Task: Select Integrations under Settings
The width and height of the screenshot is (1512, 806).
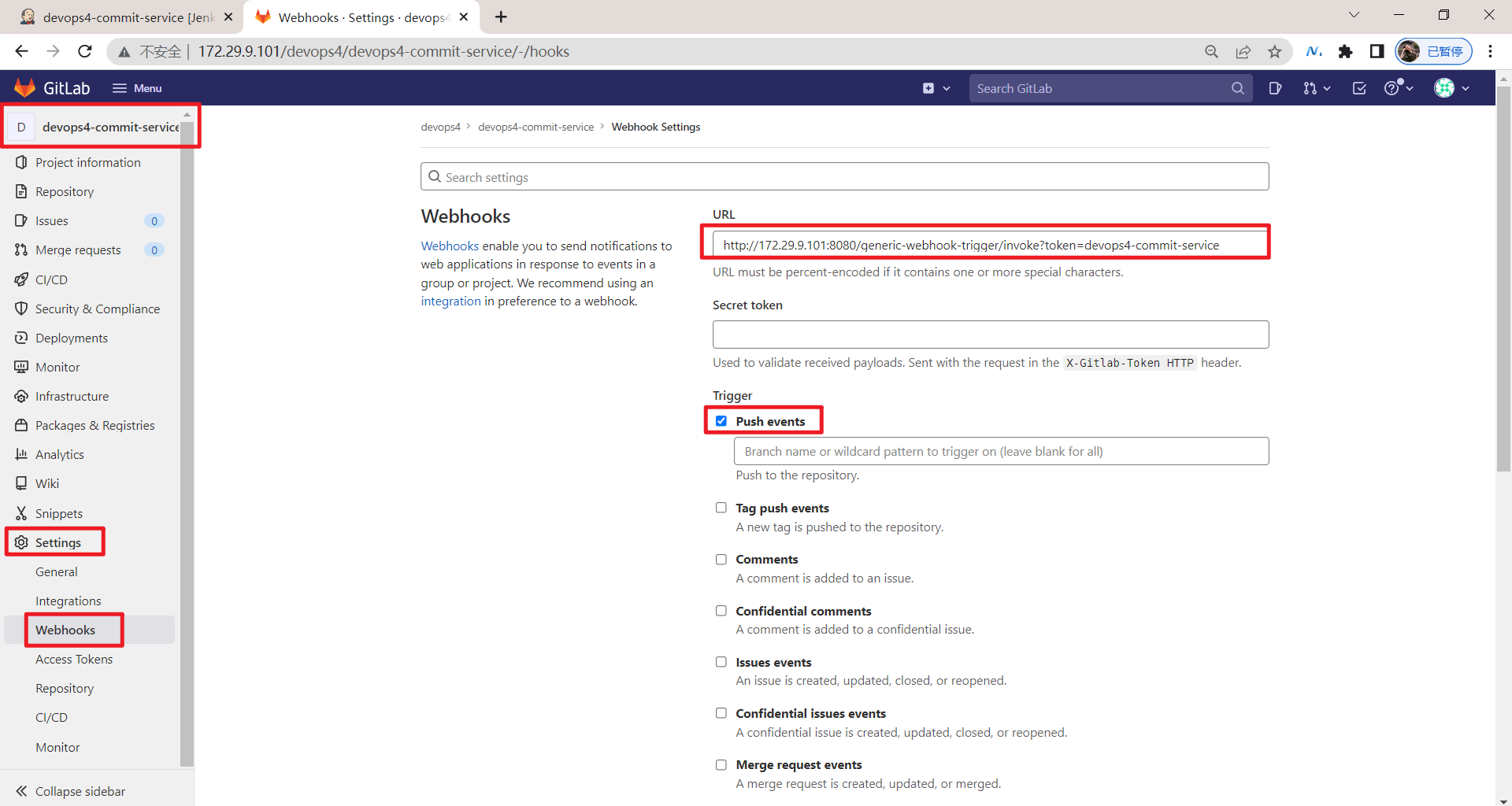Action: coord(69,601)
